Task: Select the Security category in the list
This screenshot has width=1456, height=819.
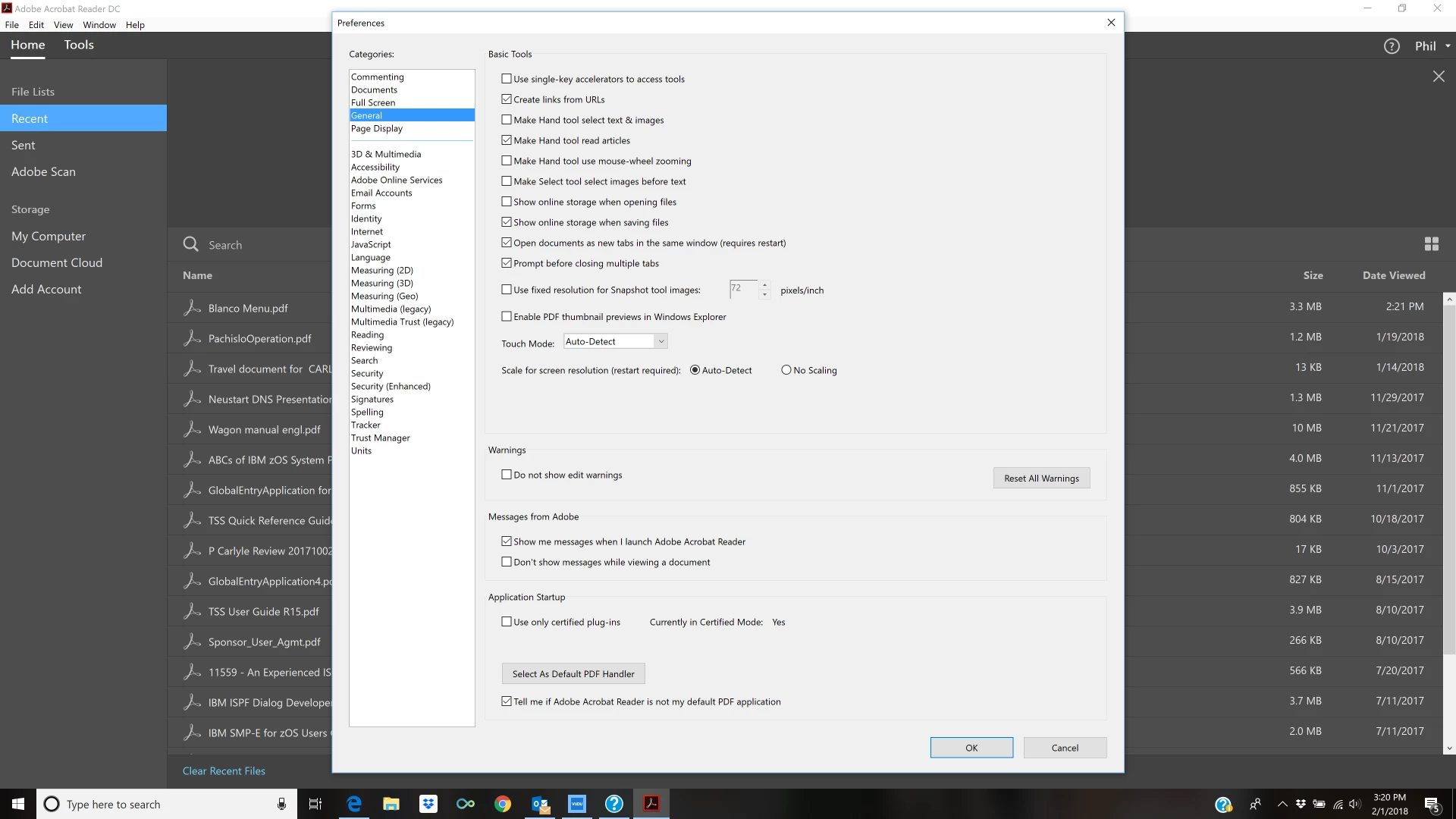Action: click(367, 373)
